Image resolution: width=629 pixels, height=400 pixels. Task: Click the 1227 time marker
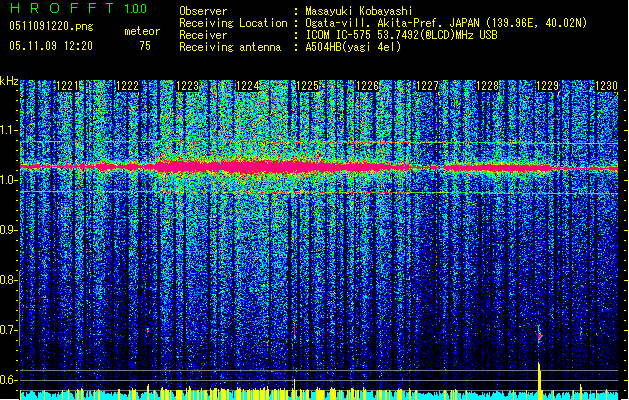coord(428,86)
